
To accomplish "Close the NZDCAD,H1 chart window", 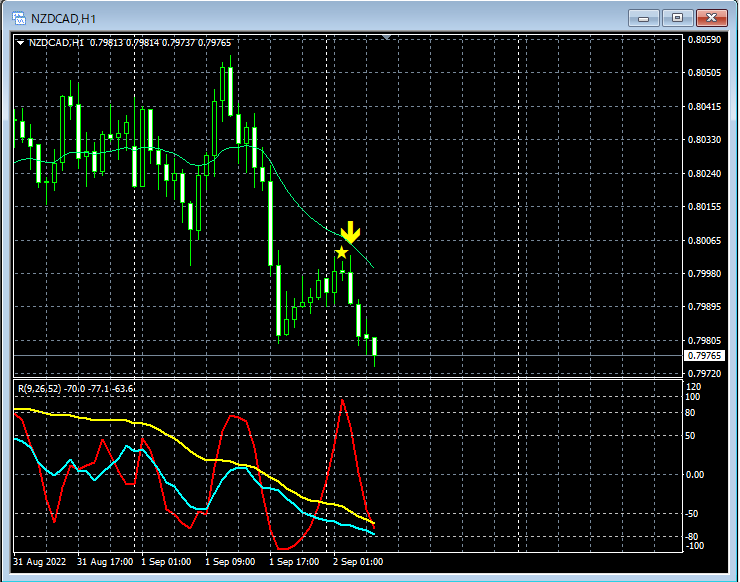I will (711, 18).
